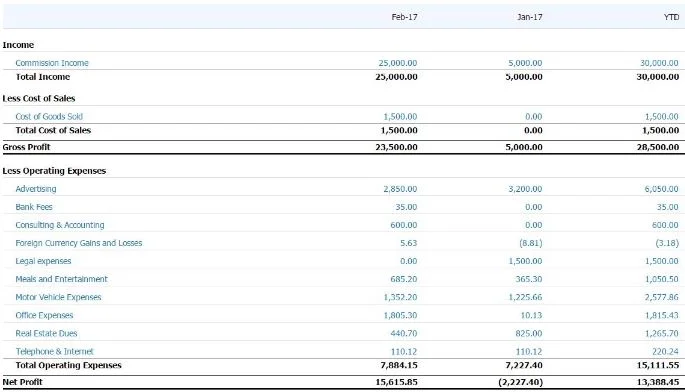Click Real Estate Dues Jan-17 value 825.00
The height and width of the screenshot is (392, 685).
529,333
